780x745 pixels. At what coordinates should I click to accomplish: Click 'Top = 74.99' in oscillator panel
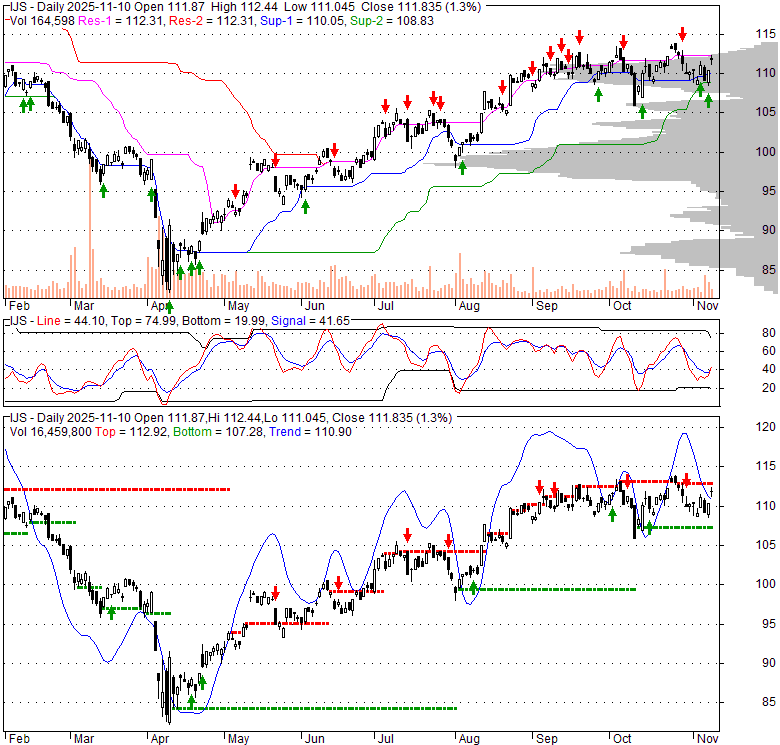pos(143,321)
